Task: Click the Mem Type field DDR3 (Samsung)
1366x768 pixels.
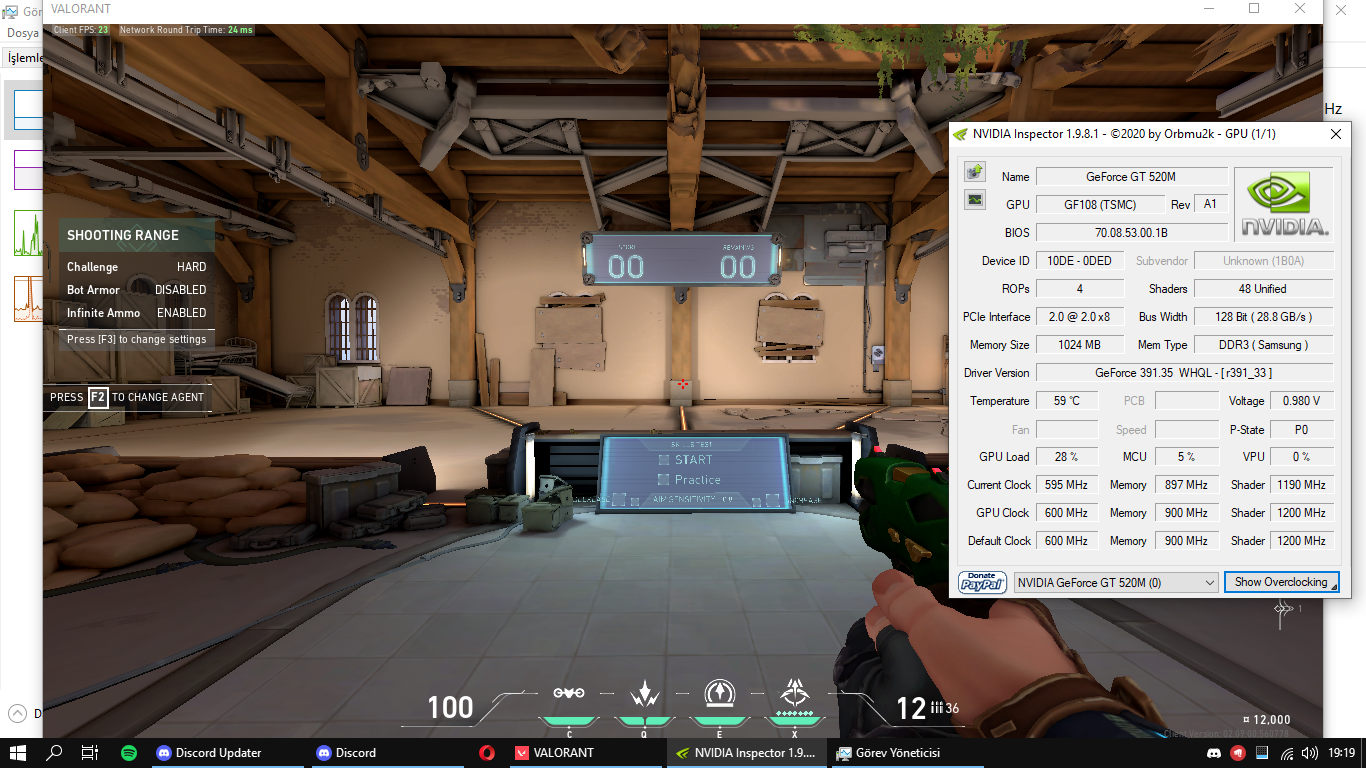Action: click(x=1263, y=345)
